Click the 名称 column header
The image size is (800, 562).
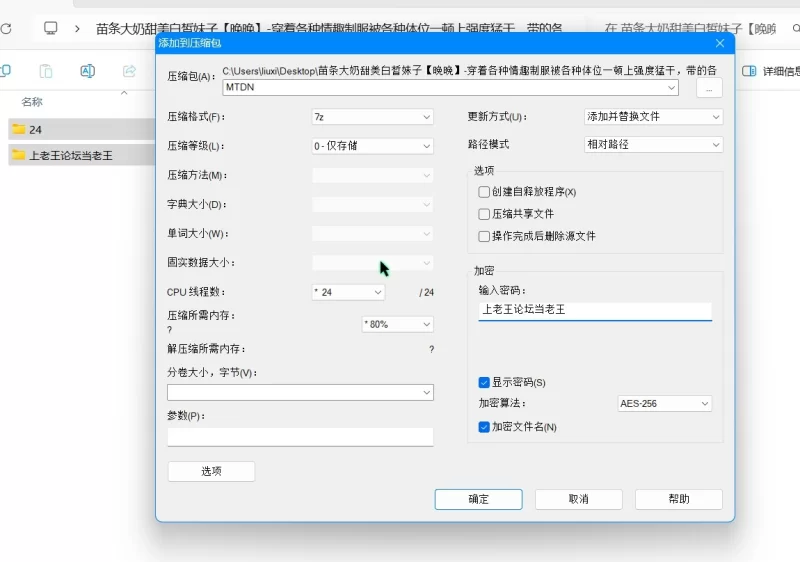pyautogui.click(x=32, y=102)
